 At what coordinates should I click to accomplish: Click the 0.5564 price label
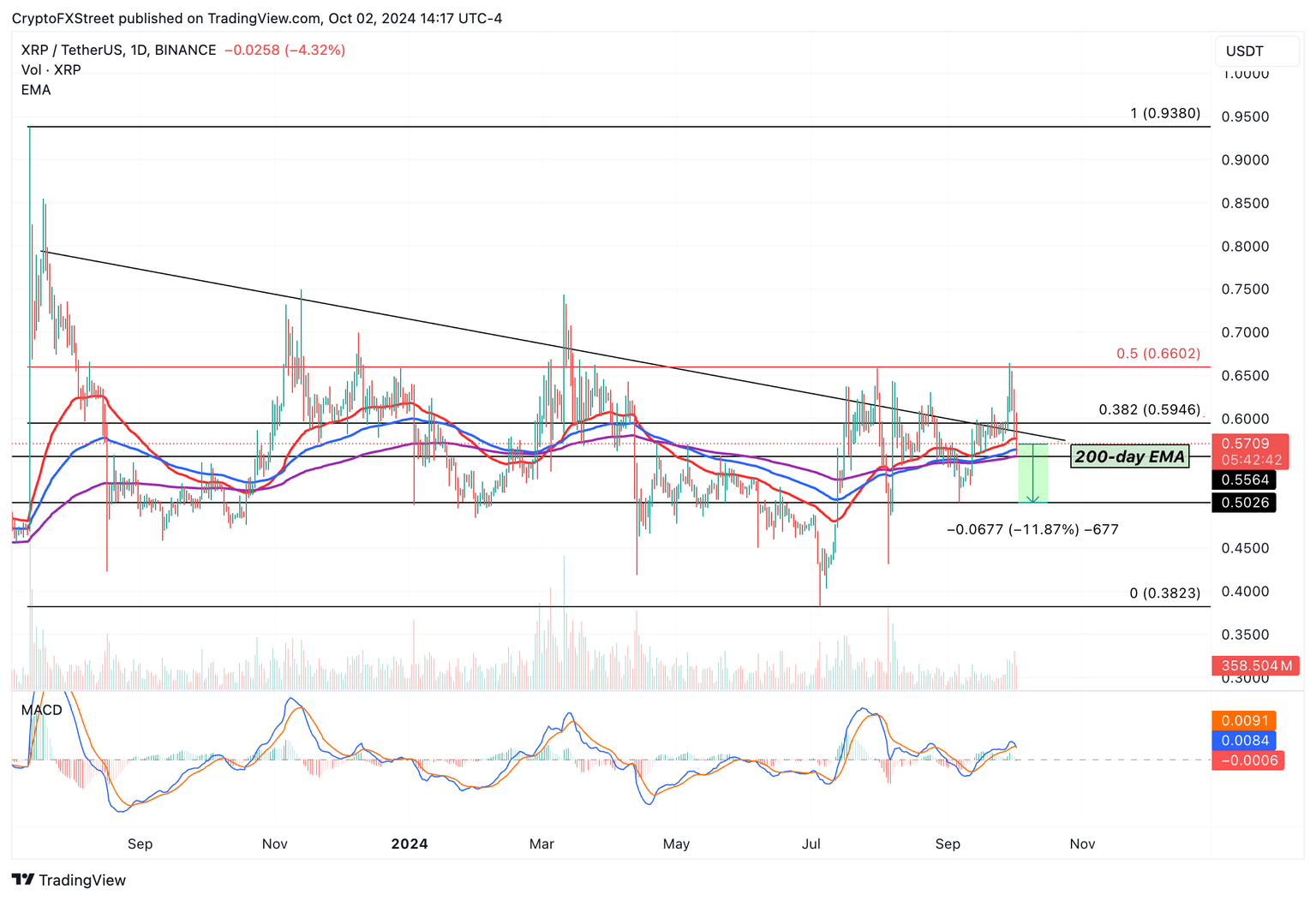click(1246, 480)
